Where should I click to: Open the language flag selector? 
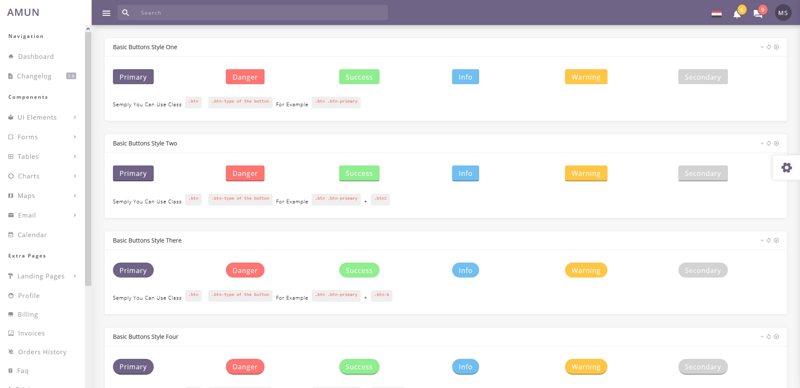[x=716, y=13]
